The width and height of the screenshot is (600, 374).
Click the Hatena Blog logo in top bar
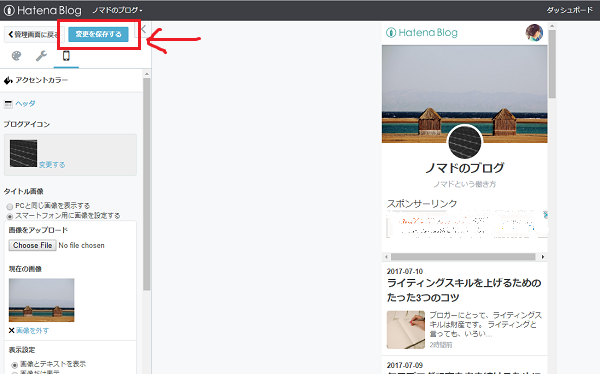[43, 10]
